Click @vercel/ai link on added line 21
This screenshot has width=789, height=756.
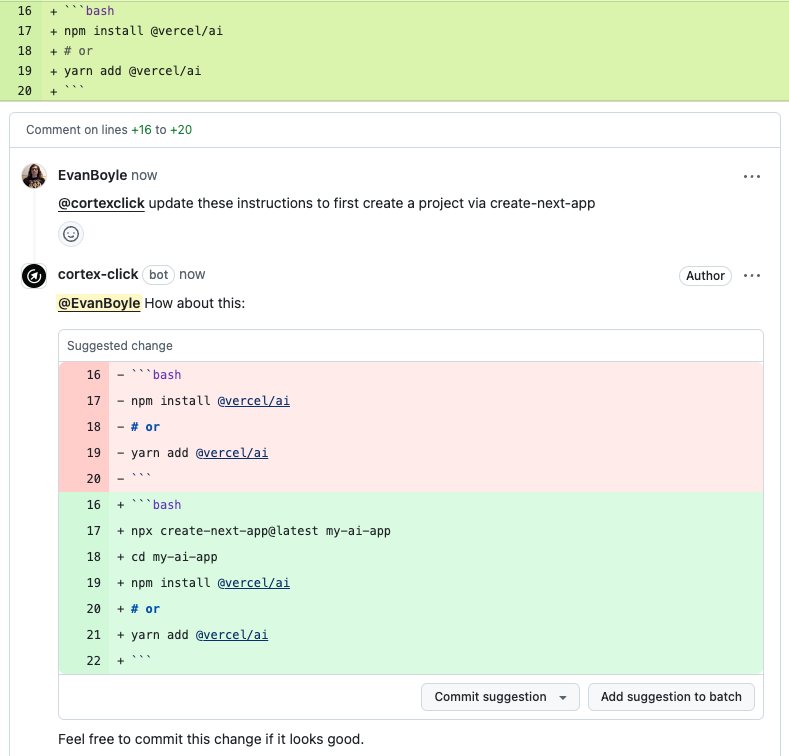tap(232, 635)
